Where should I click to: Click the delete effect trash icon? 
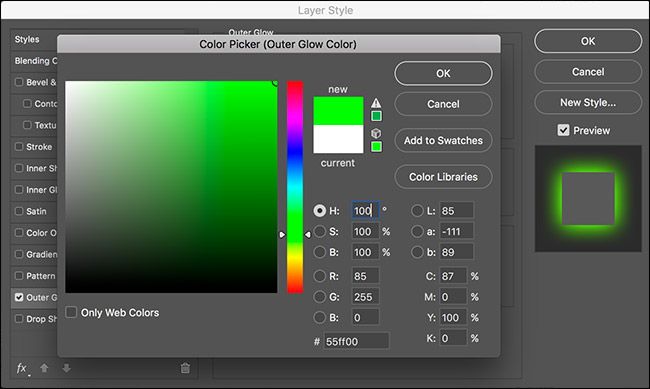click(x=185, y=368)
